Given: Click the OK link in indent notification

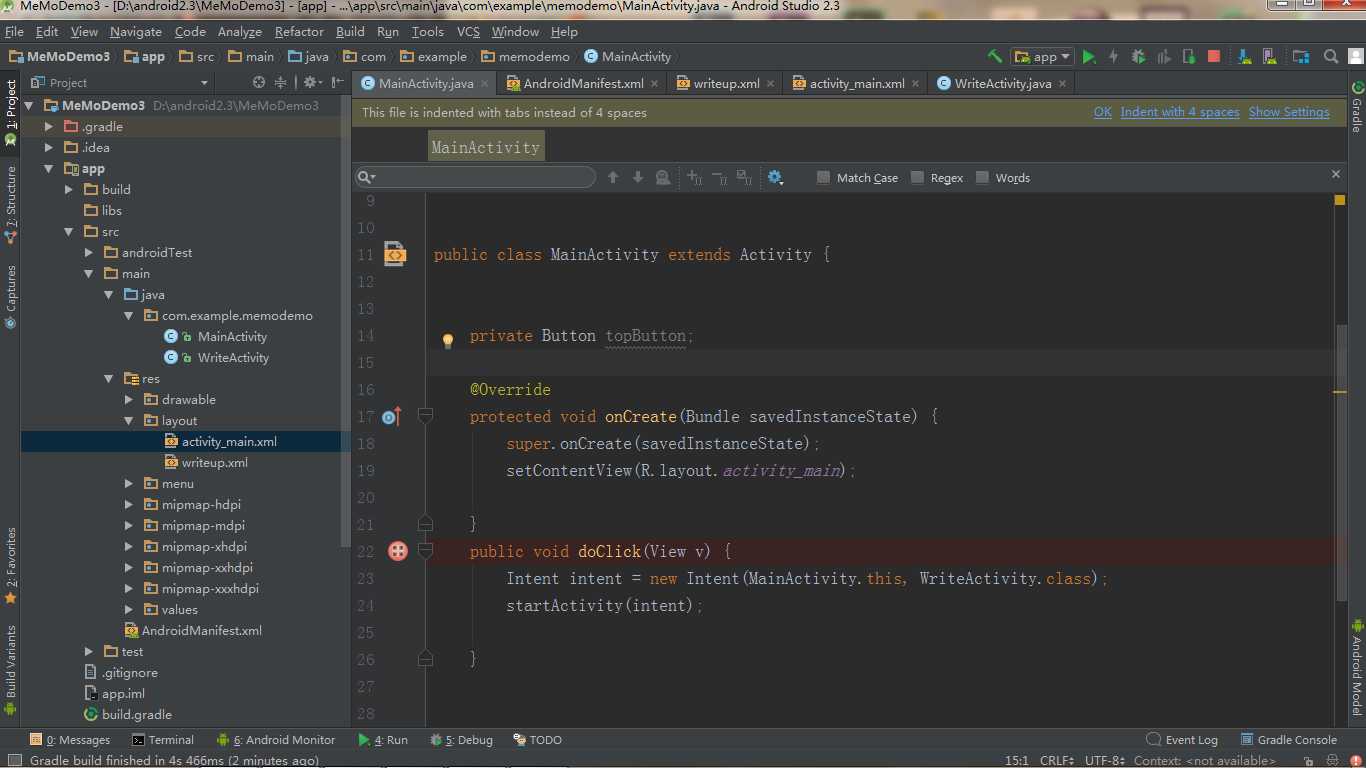Looking at the screenshot, I should point(1102,112).
